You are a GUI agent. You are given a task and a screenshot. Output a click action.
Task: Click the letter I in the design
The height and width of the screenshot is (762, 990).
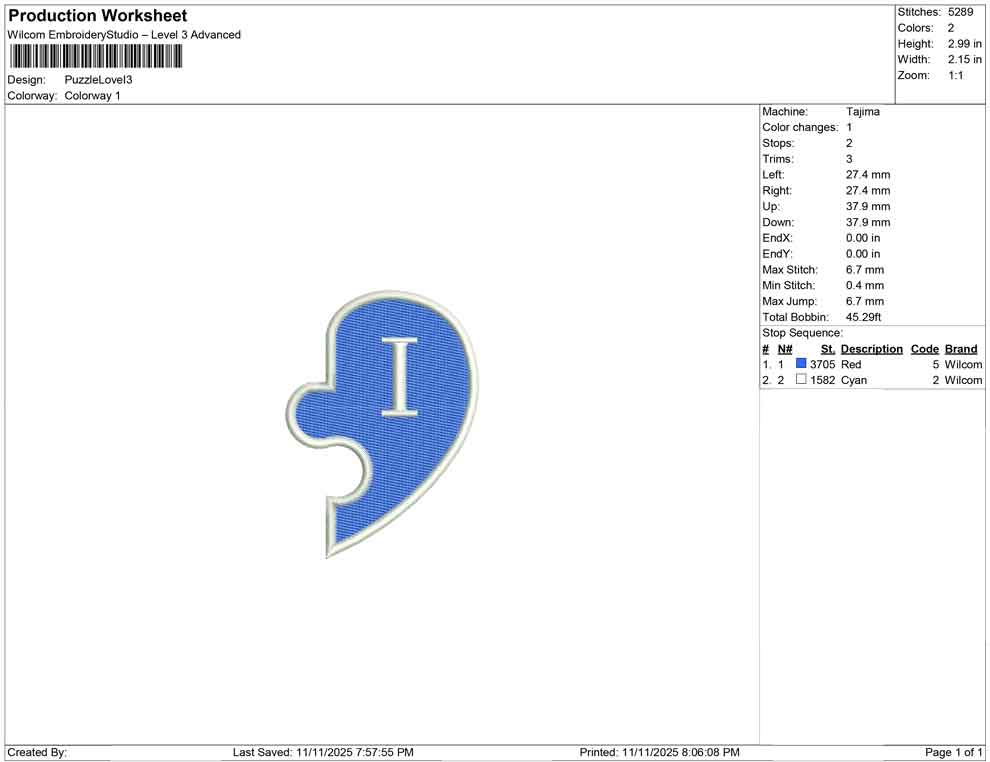pyautogui.click(x=400, y=377)
